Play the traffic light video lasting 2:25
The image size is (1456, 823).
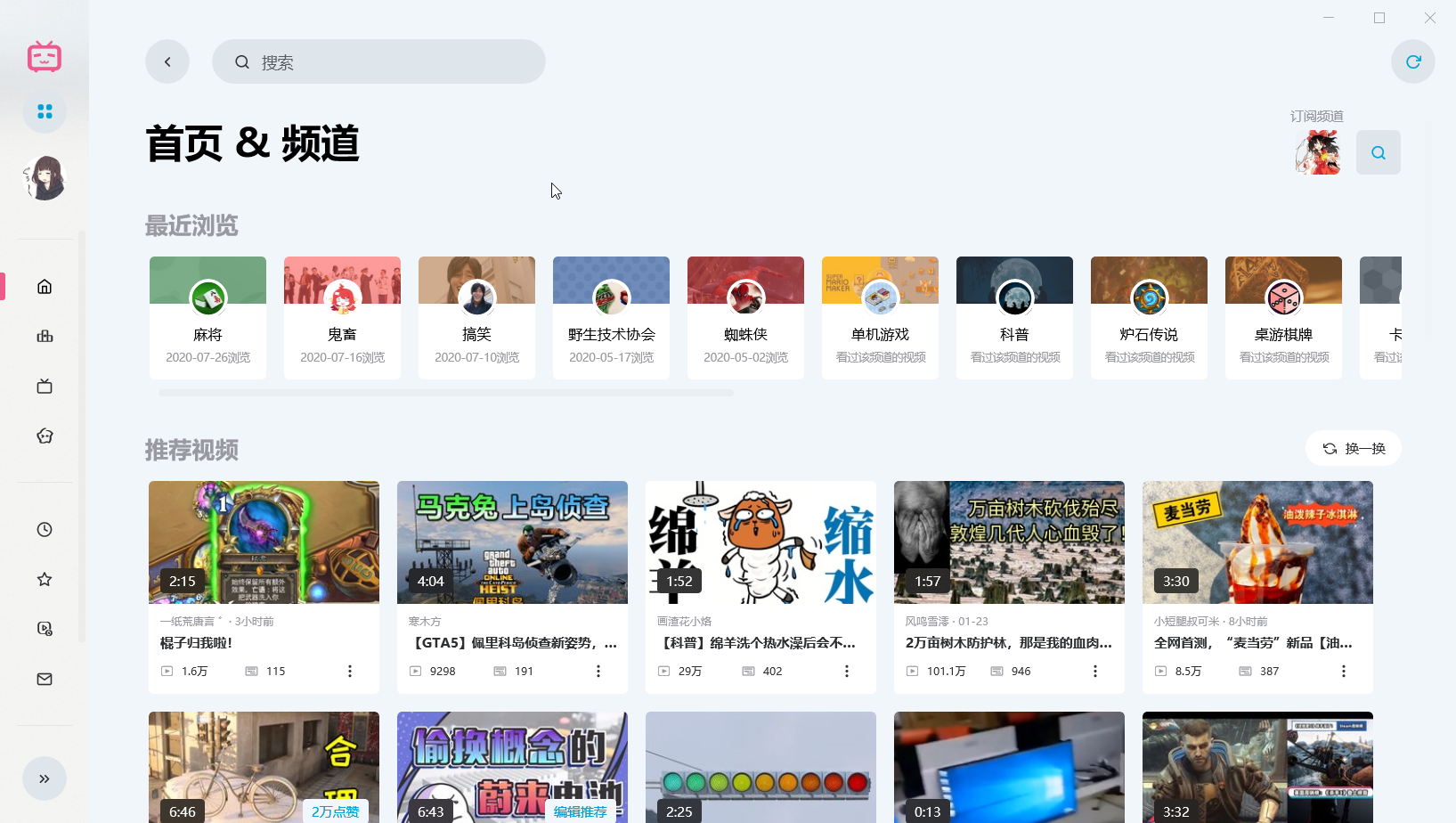[x=761, y=767]
